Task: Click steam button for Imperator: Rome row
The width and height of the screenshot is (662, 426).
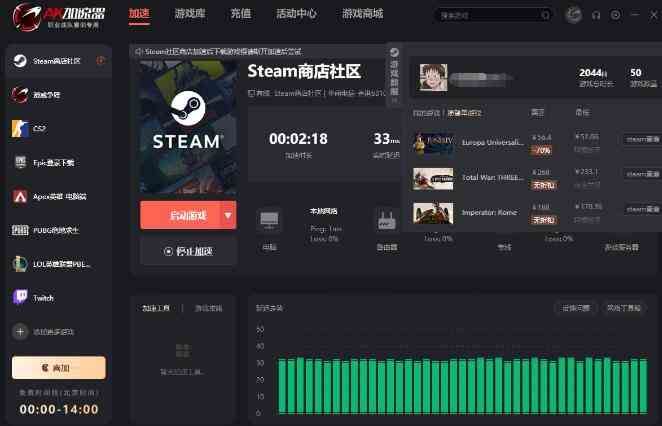Action: 642,209
